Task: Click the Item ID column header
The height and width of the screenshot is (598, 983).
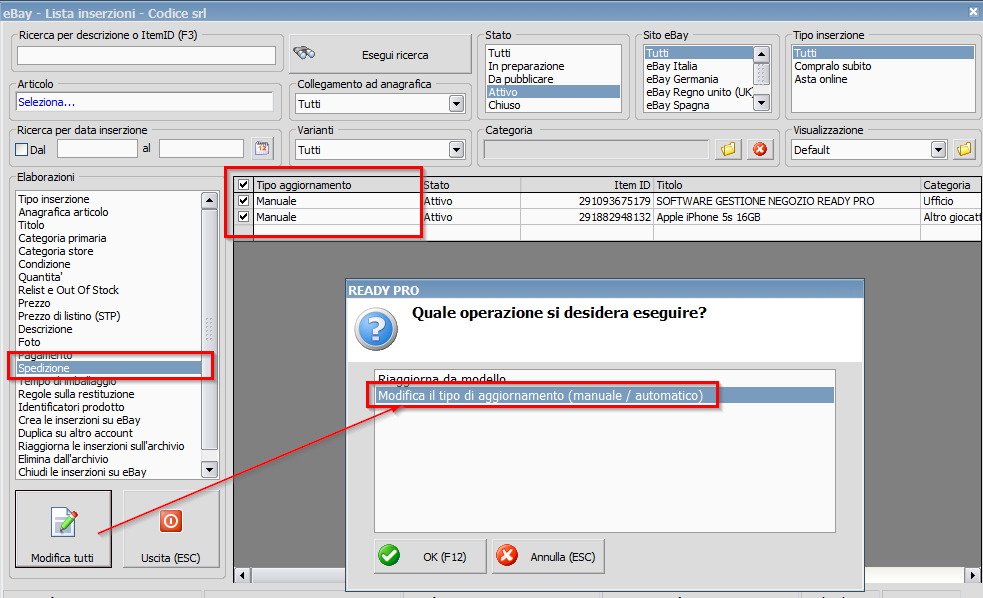Action: [587, 185]
